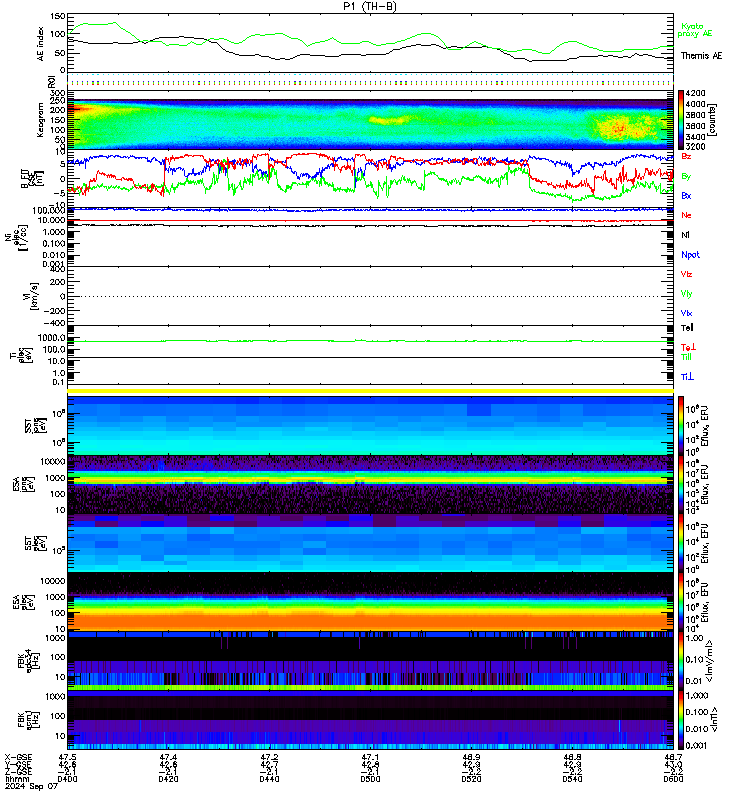The height and width of the screenshot is (800, 750).
Task: Click the bright keogram patch near 0500
Action: coord(389,120)
